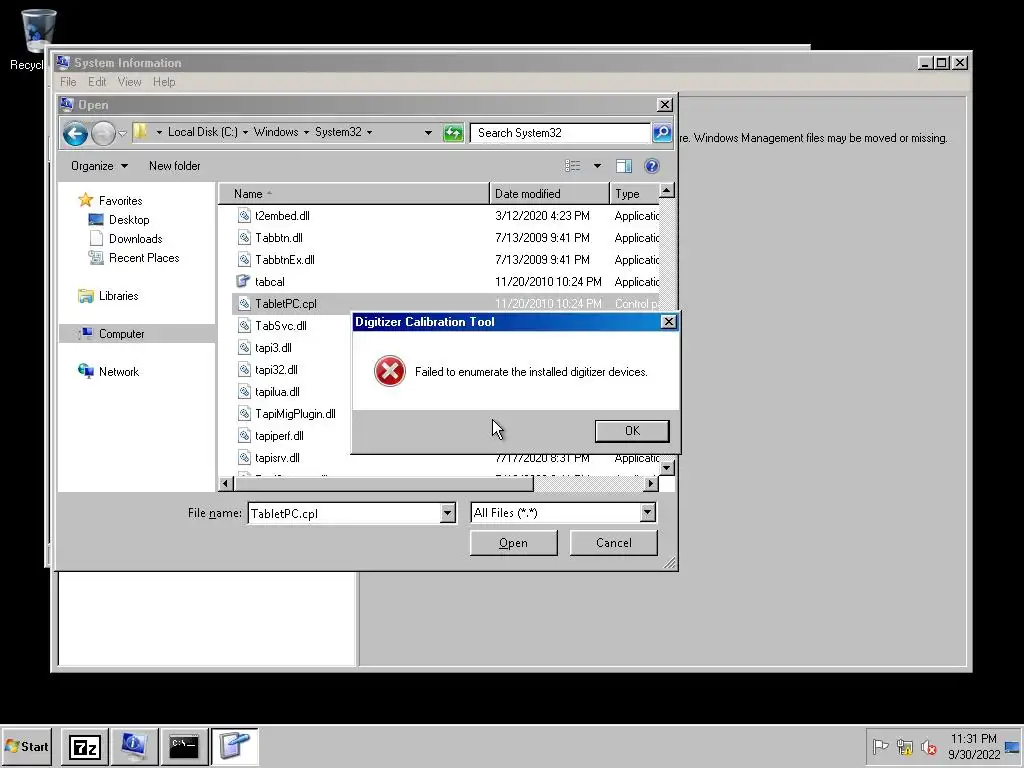Click the file list scroll-down arrow

pyautogui.click(x=667, y=468)
